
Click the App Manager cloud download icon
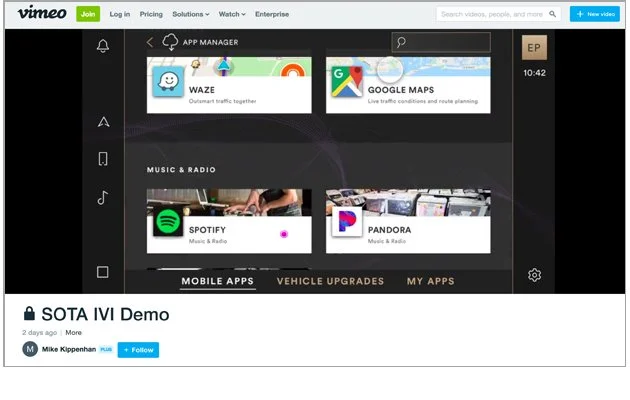[x=170, y=42]
